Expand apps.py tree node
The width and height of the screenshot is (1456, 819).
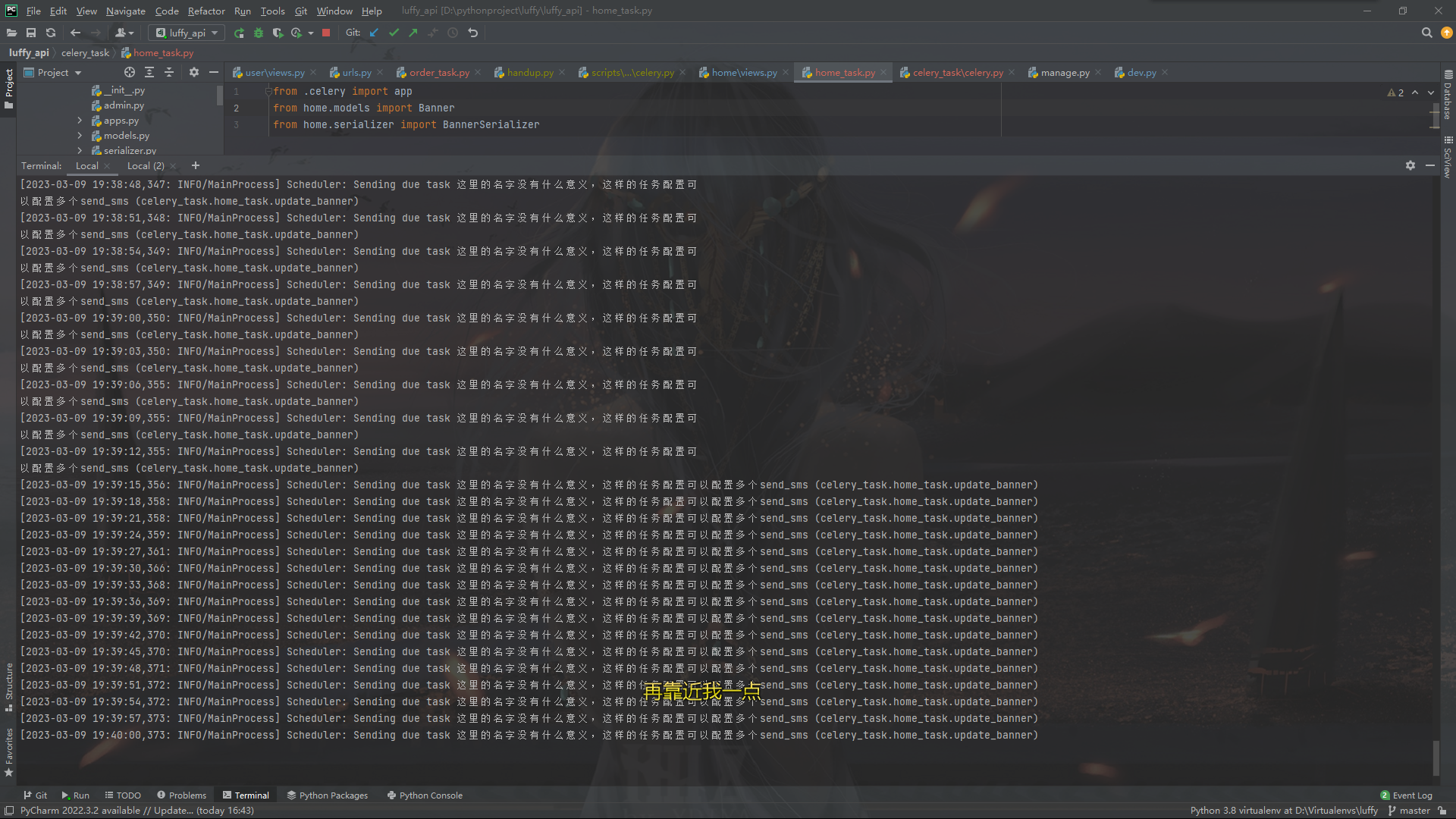tap(80, 121)
